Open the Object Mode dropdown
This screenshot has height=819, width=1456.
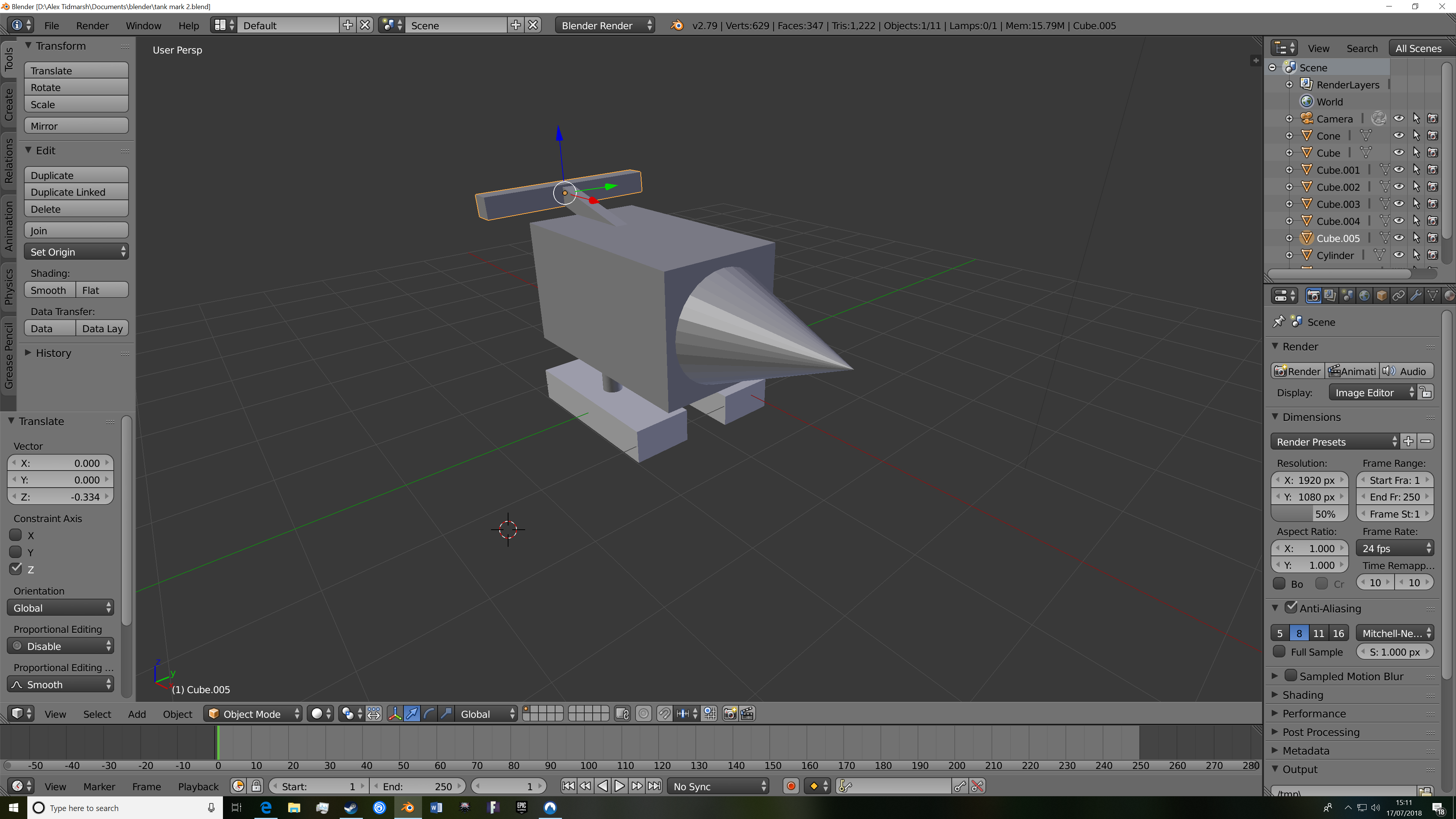click(253, 714)
